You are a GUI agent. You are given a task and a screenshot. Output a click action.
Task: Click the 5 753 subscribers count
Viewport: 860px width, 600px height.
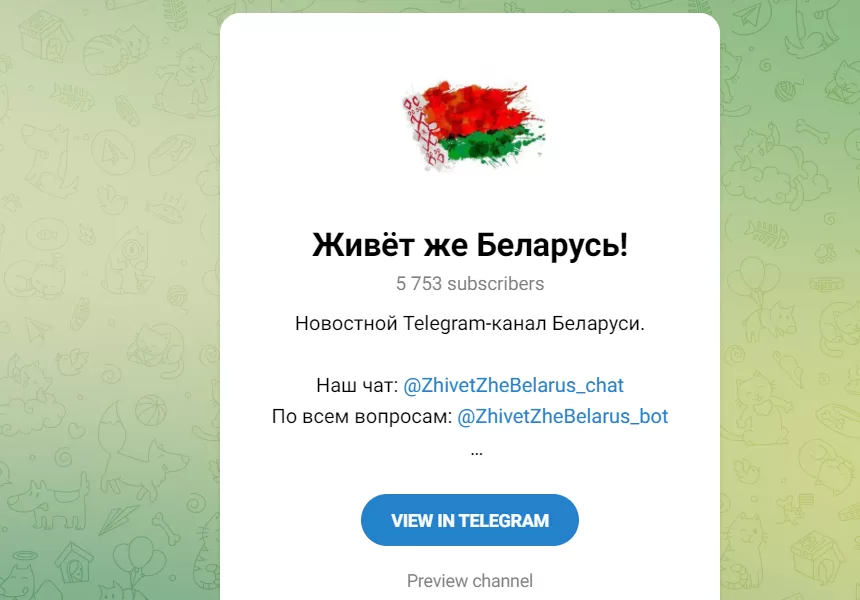point(470,284)
